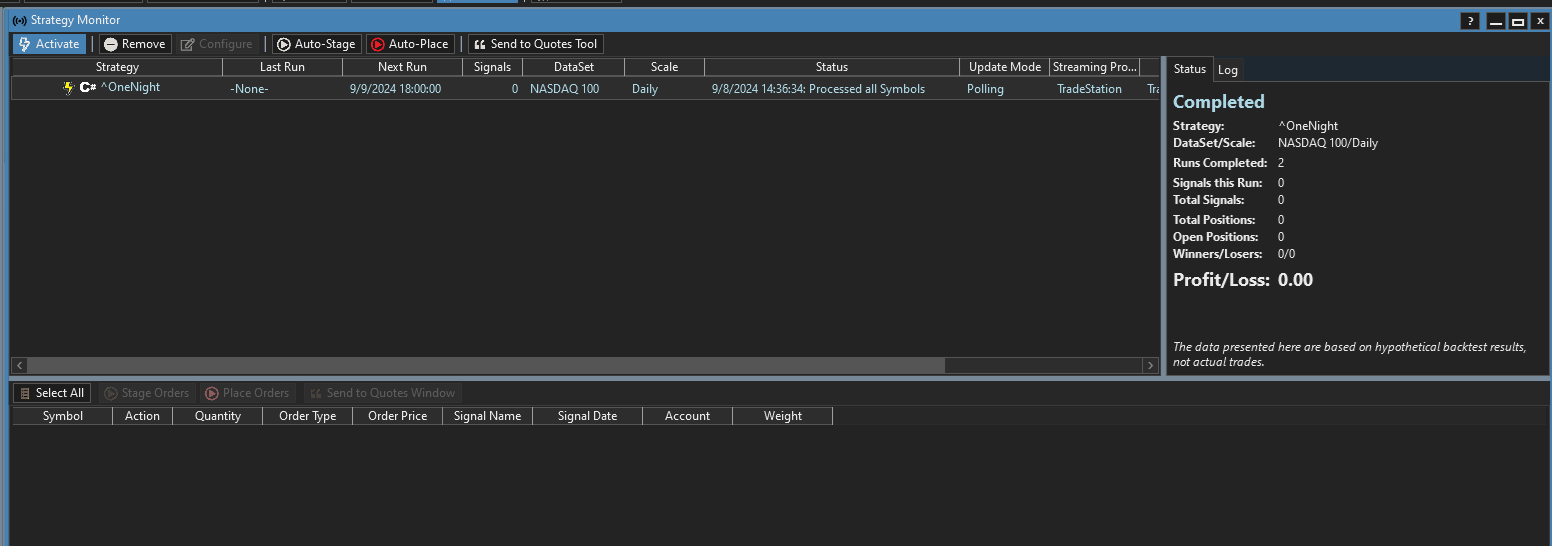Toggle Auto-Stage for the strategy
The image size is (1552, 546).
[x=316, y=44]
